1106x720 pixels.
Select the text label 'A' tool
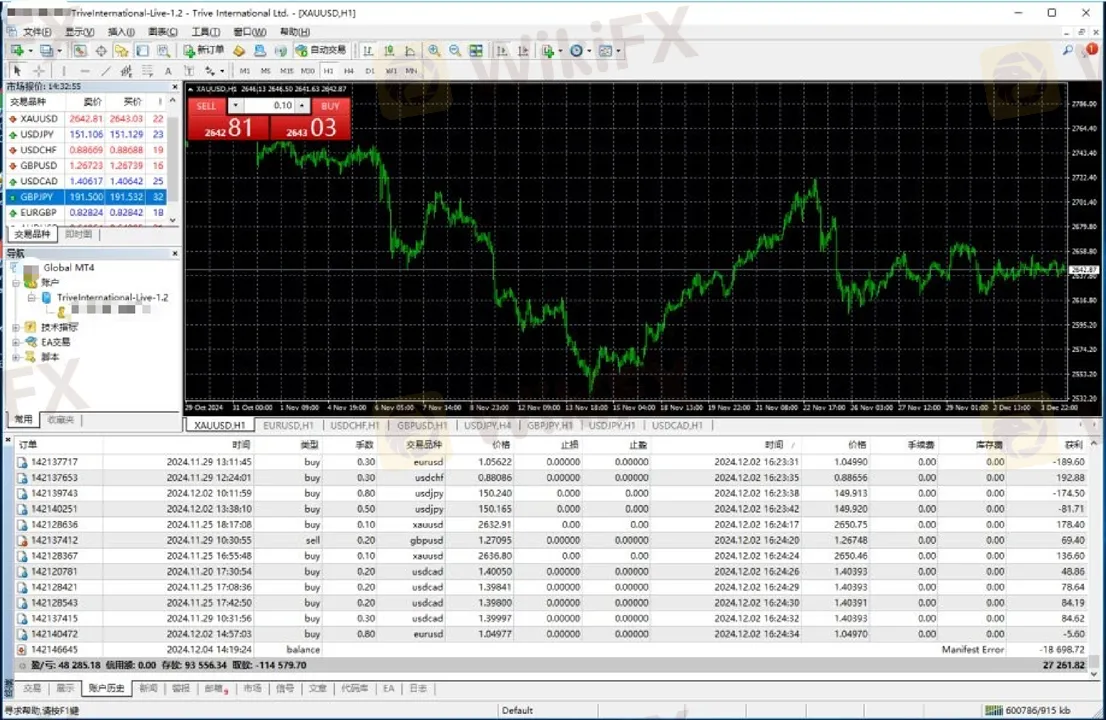(x=168, y=71)
